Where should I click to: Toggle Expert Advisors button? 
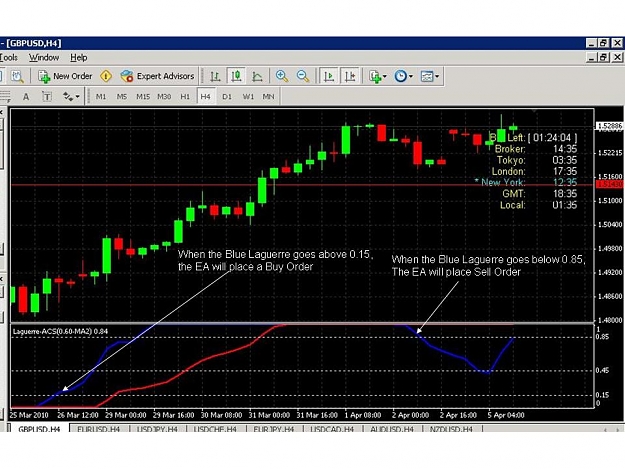pos(157,76)
